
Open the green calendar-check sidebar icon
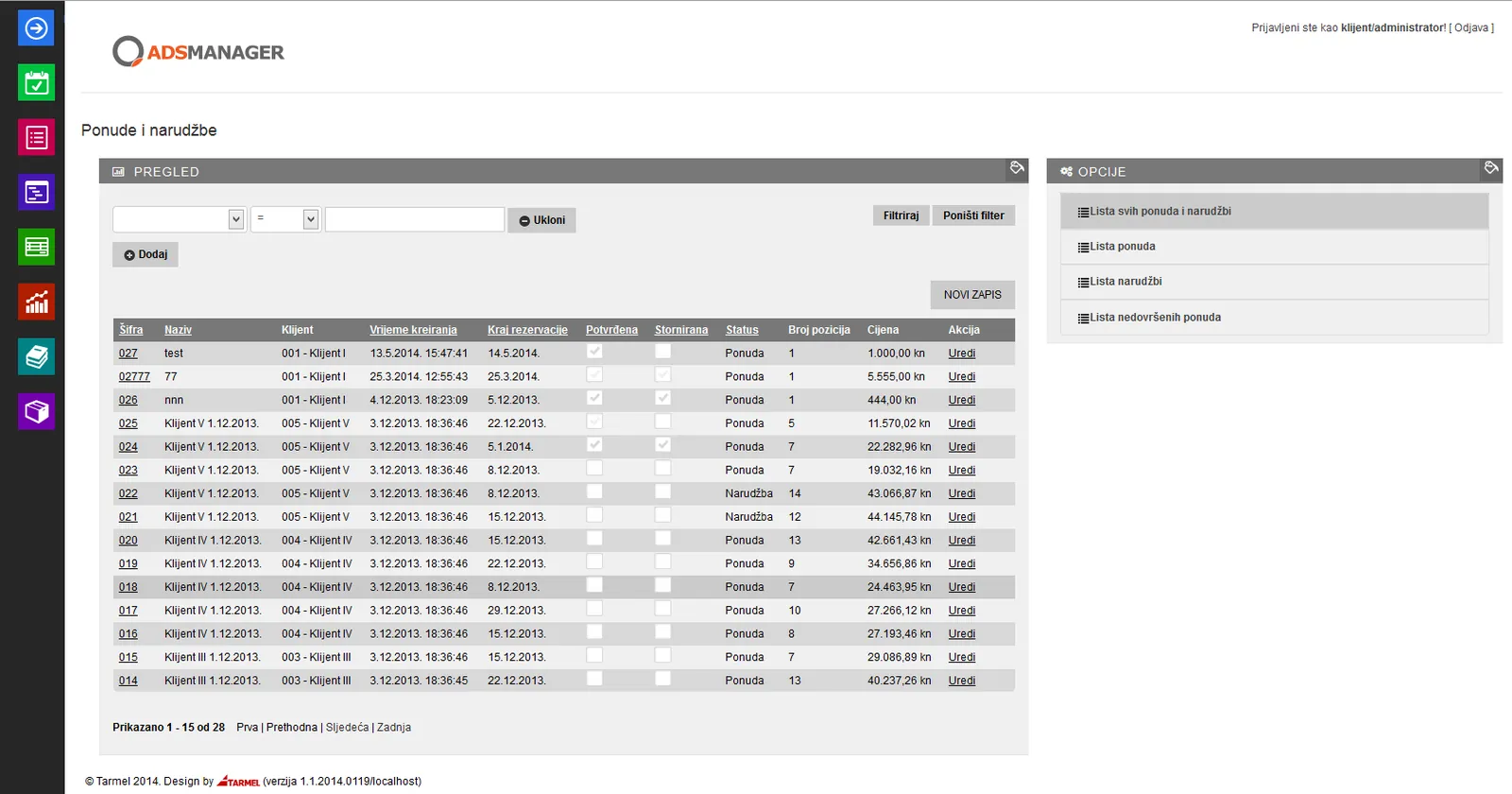[x=36, y=83]
